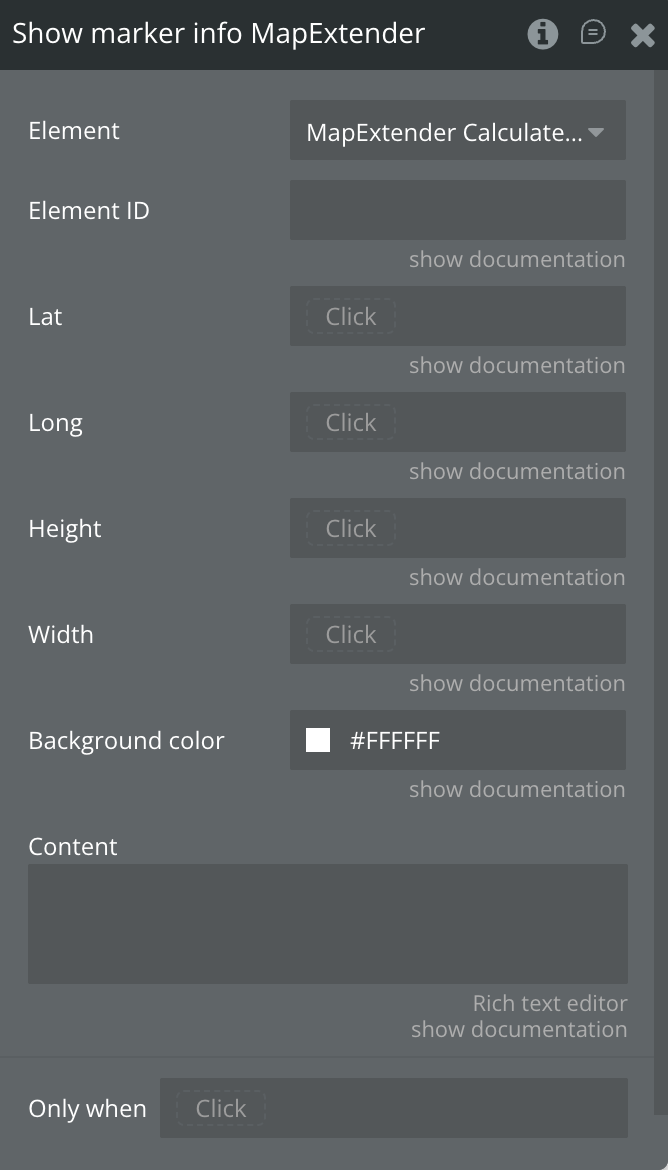Insert dynamic data for Lat

coord(351,317)
